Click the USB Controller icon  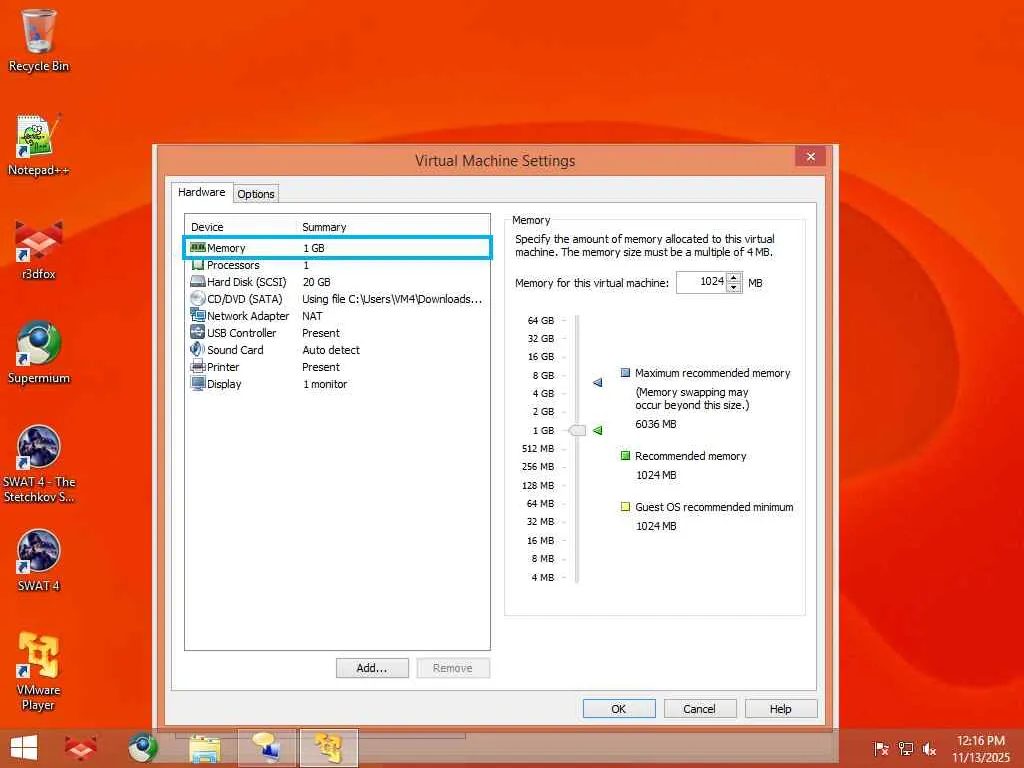[x=197, y=332]
